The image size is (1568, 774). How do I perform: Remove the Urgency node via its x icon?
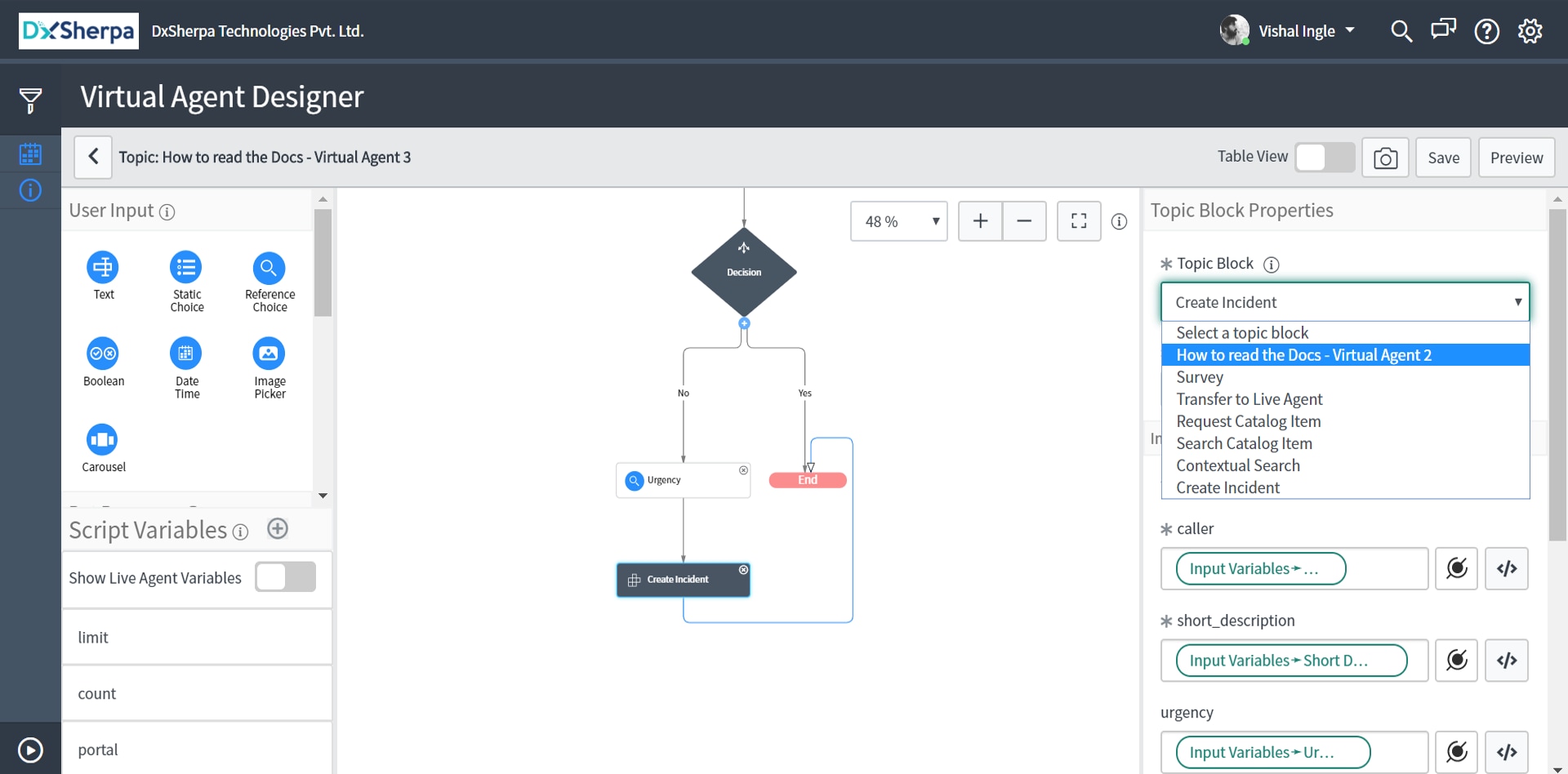(743, 470)
